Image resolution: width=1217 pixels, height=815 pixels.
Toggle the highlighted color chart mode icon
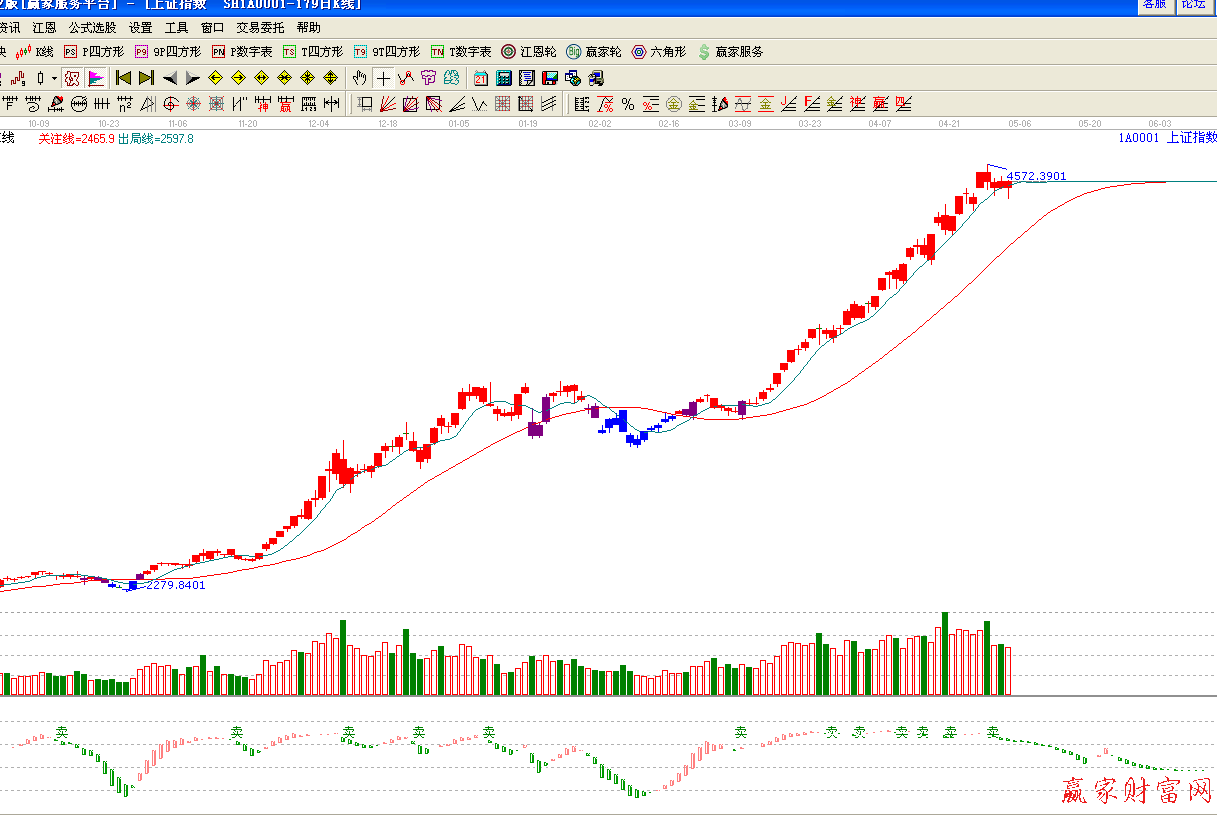96,78
